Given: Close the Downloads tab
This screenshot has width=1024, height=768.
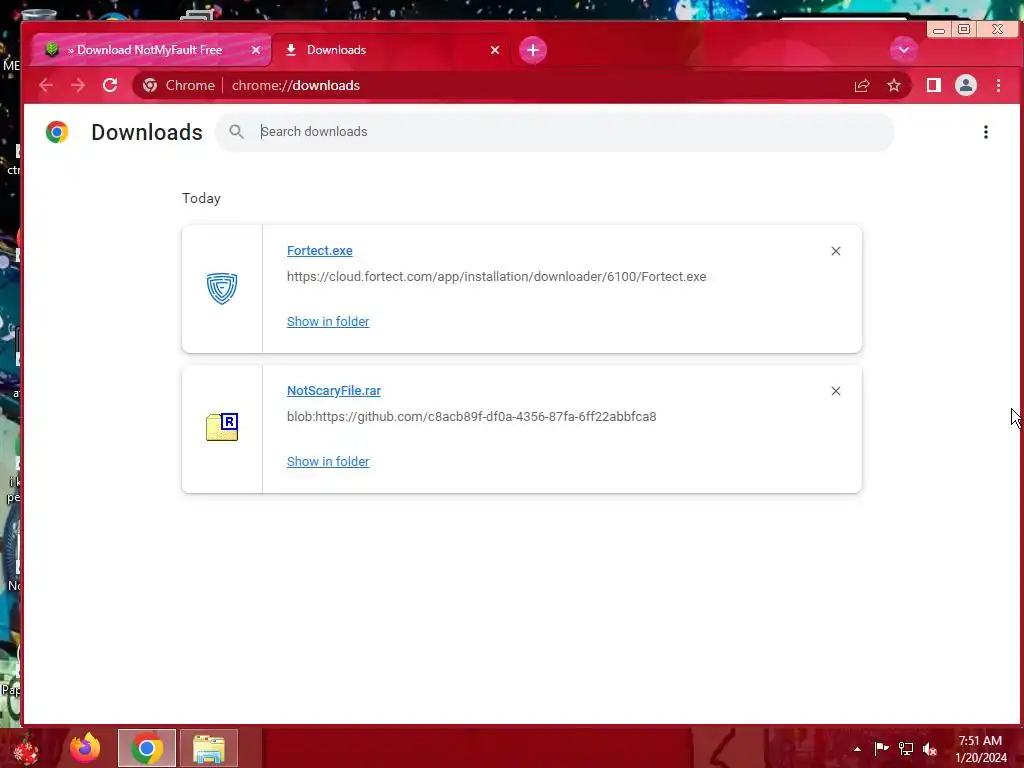Looking at the screenshot, I should pos(495,50).
